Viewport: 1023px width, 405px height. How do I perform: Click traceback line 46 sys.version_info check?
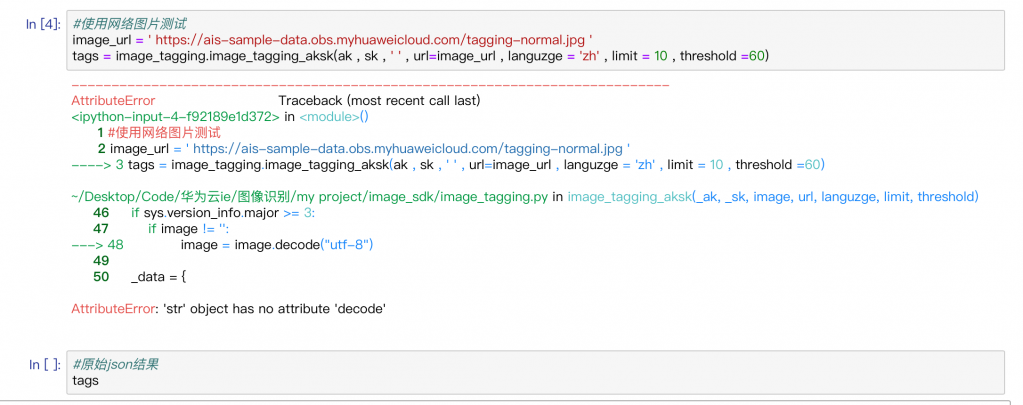point(222,213)
